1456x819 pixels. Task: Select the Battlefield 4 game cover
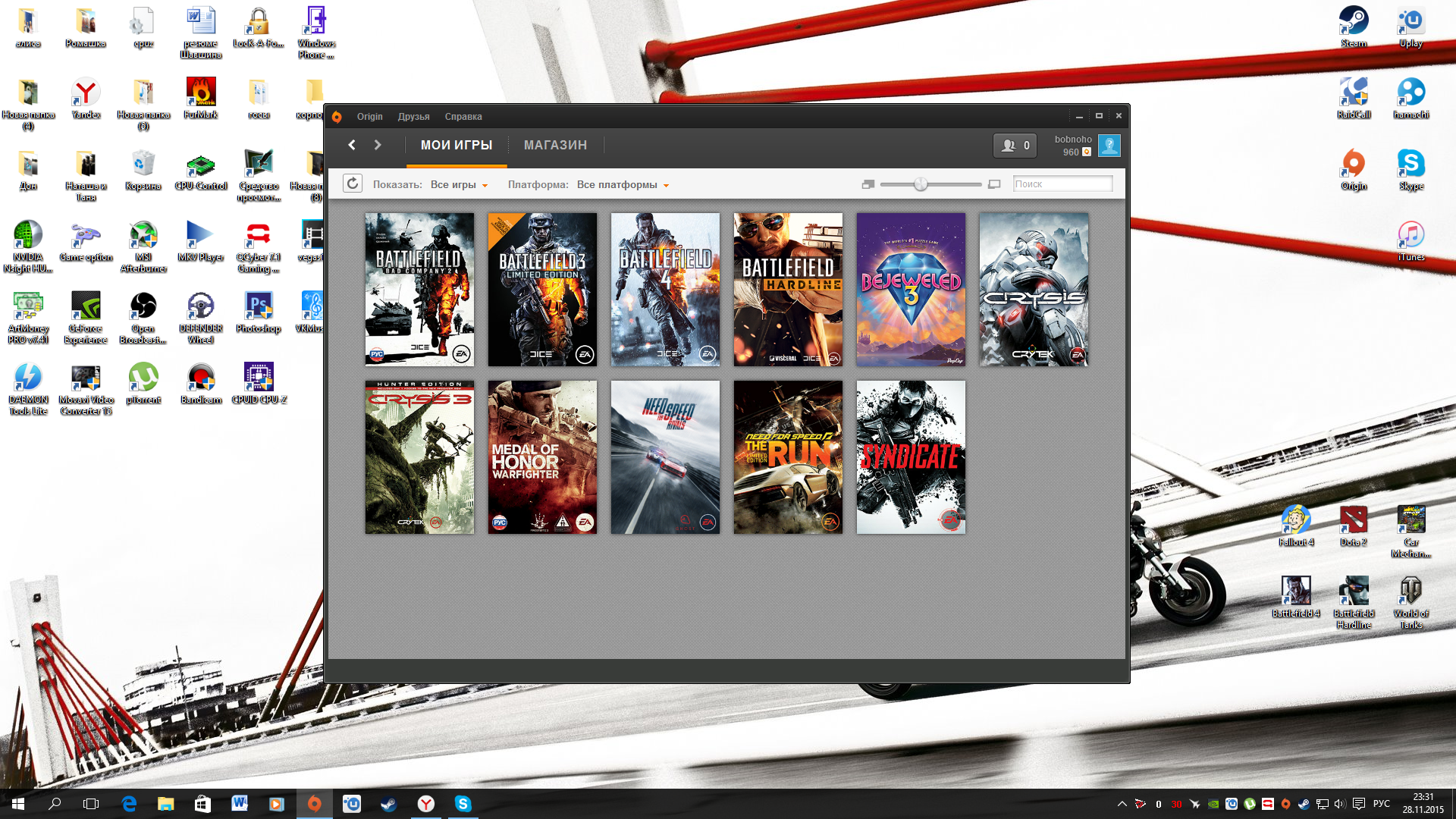(665, 289)
